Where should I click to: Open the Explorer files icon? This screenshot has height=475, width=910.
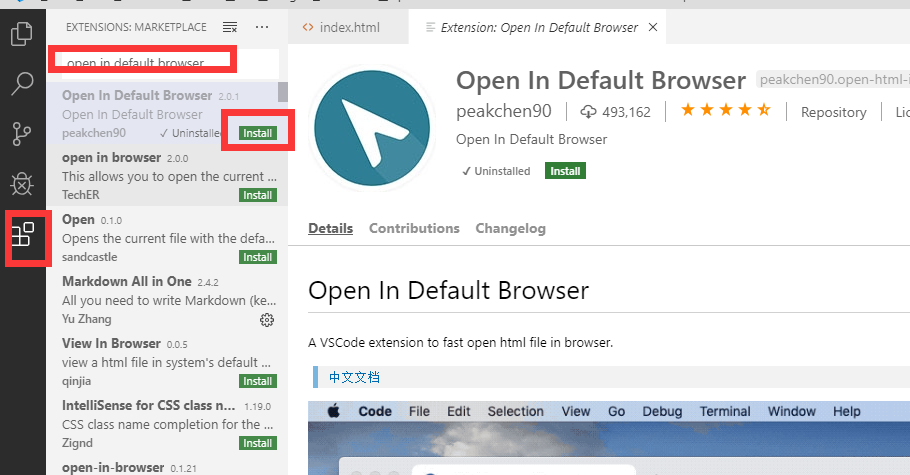[x=22, y=34]
